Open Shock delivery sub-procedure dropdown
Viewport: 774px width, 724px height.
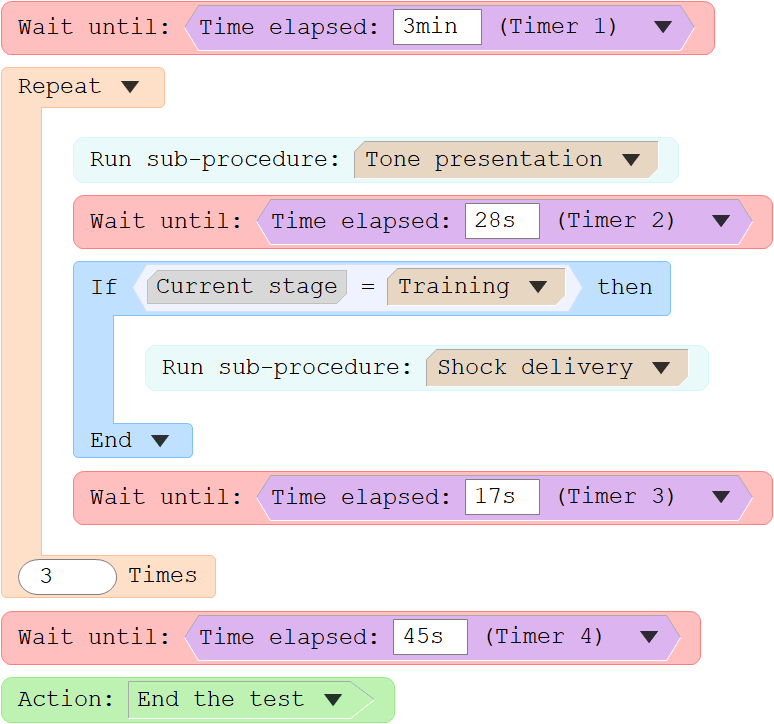tap(660, 368)
